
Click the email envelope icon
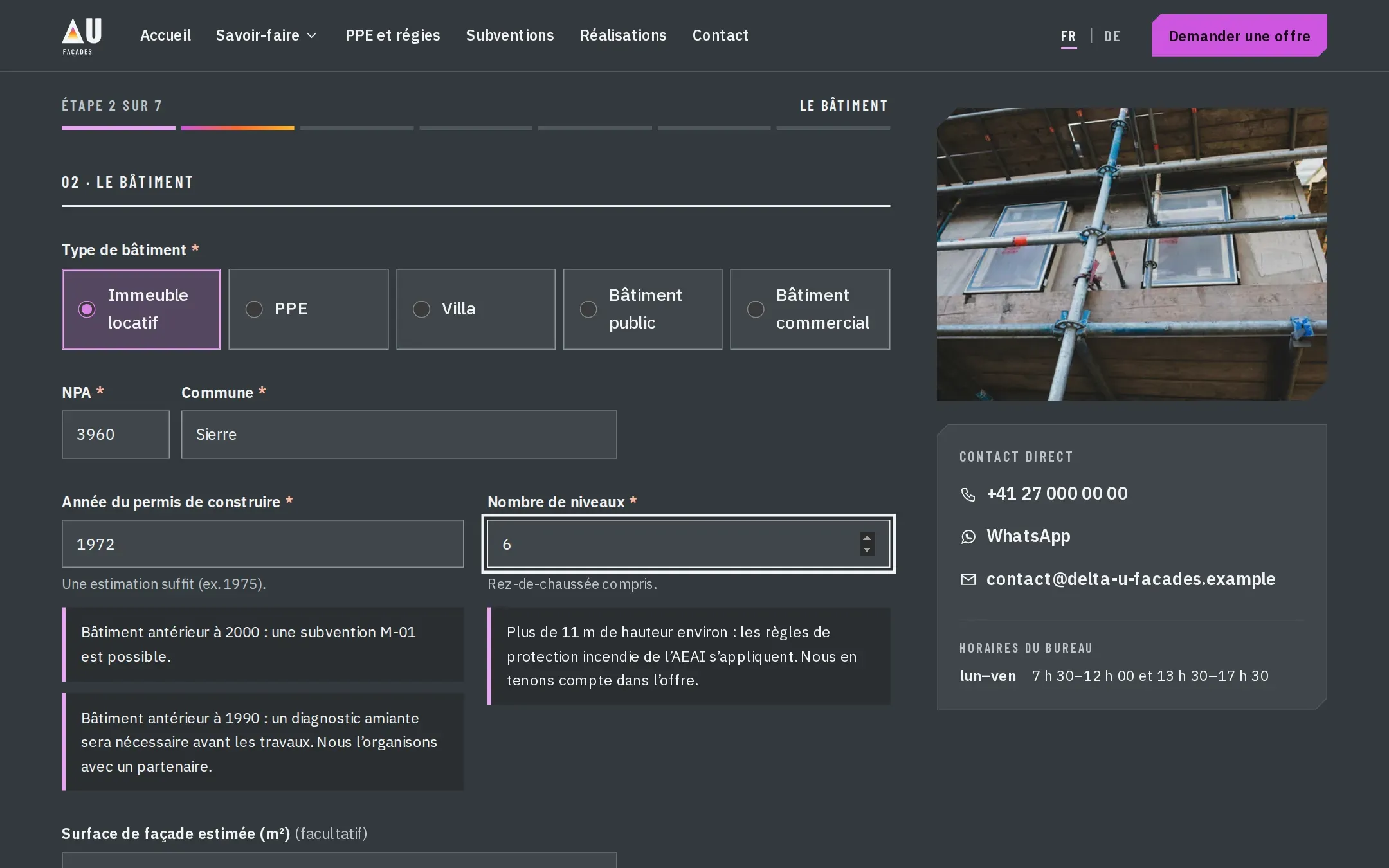pyautogui.click(x=968, y=579)
